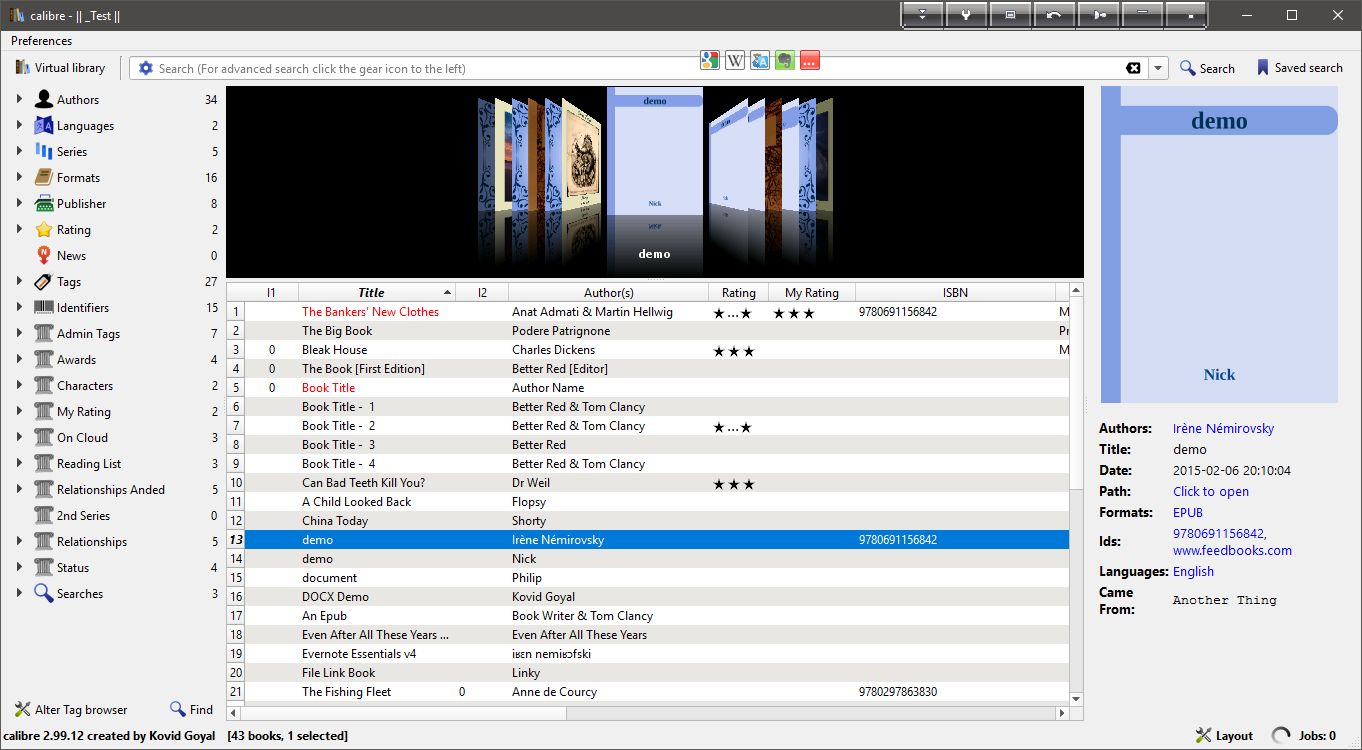The width and height of the screenshot is (1362, 750).
Task: Expand the Characters category
Action: 19,385
